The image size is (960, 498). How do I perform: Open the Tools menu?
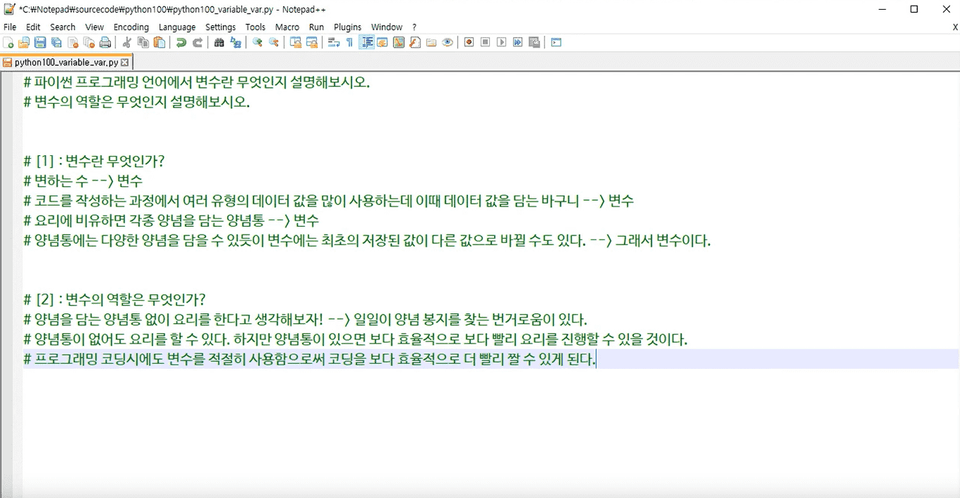click(255, 27)
